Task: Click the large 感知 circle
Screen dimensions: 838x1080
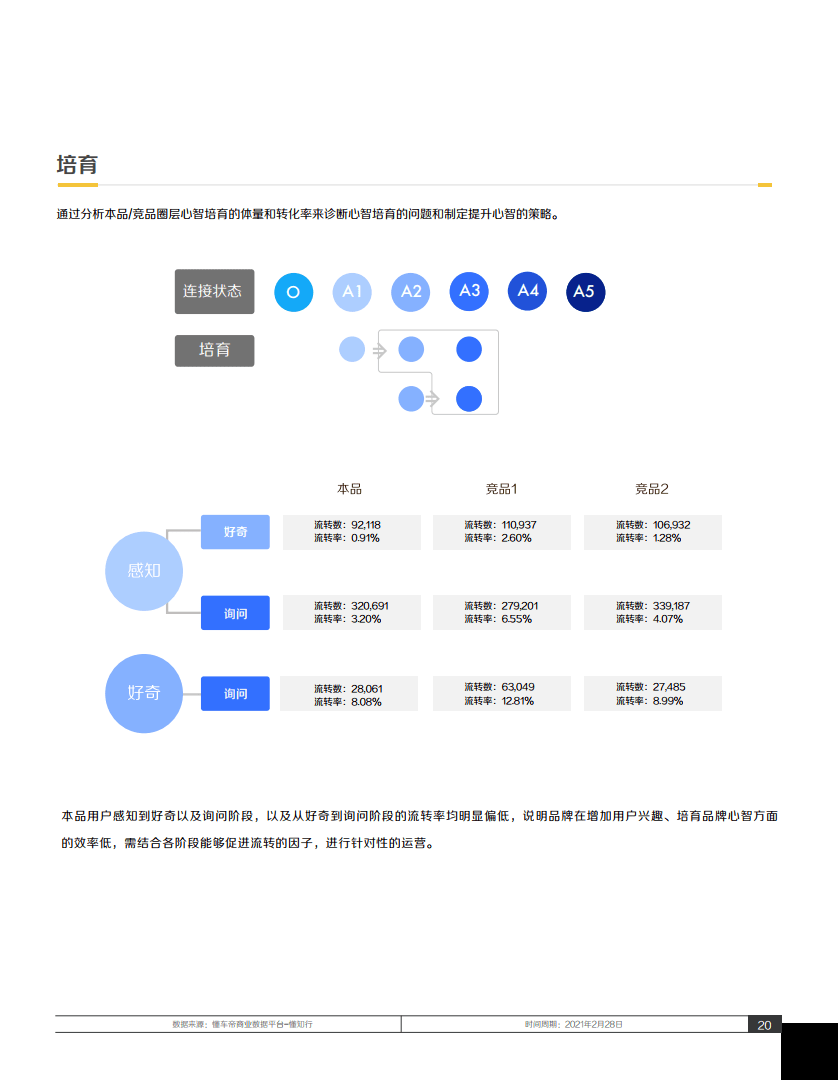Action: click(x=144, y=571)
